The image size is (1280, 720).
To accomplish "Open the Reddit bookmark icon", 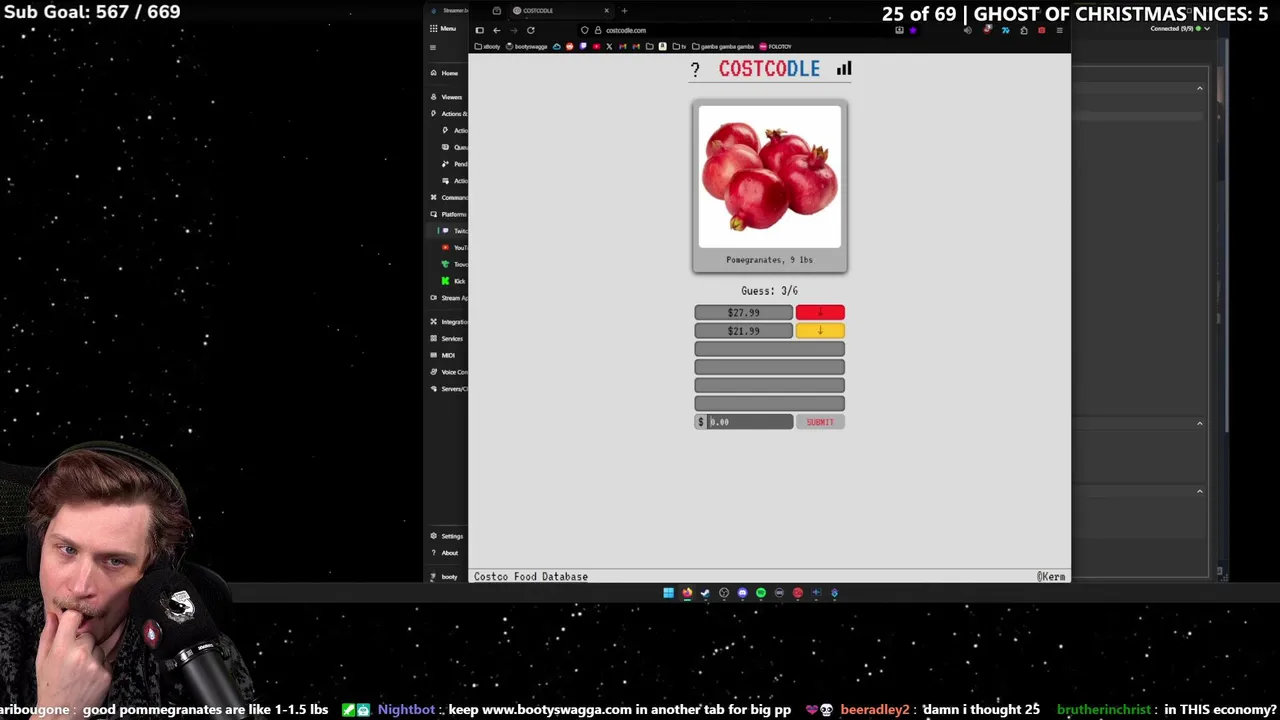I will 570,46.
